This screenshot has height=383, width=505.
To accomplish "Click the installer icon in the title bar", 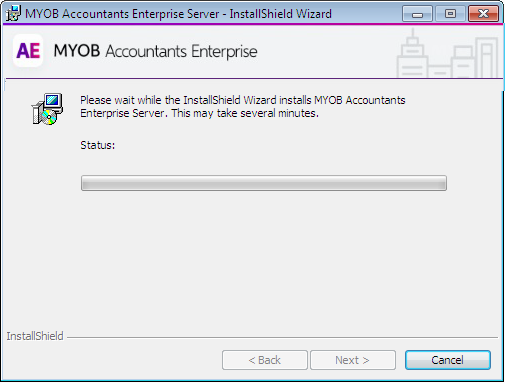I will pos(13,13).
